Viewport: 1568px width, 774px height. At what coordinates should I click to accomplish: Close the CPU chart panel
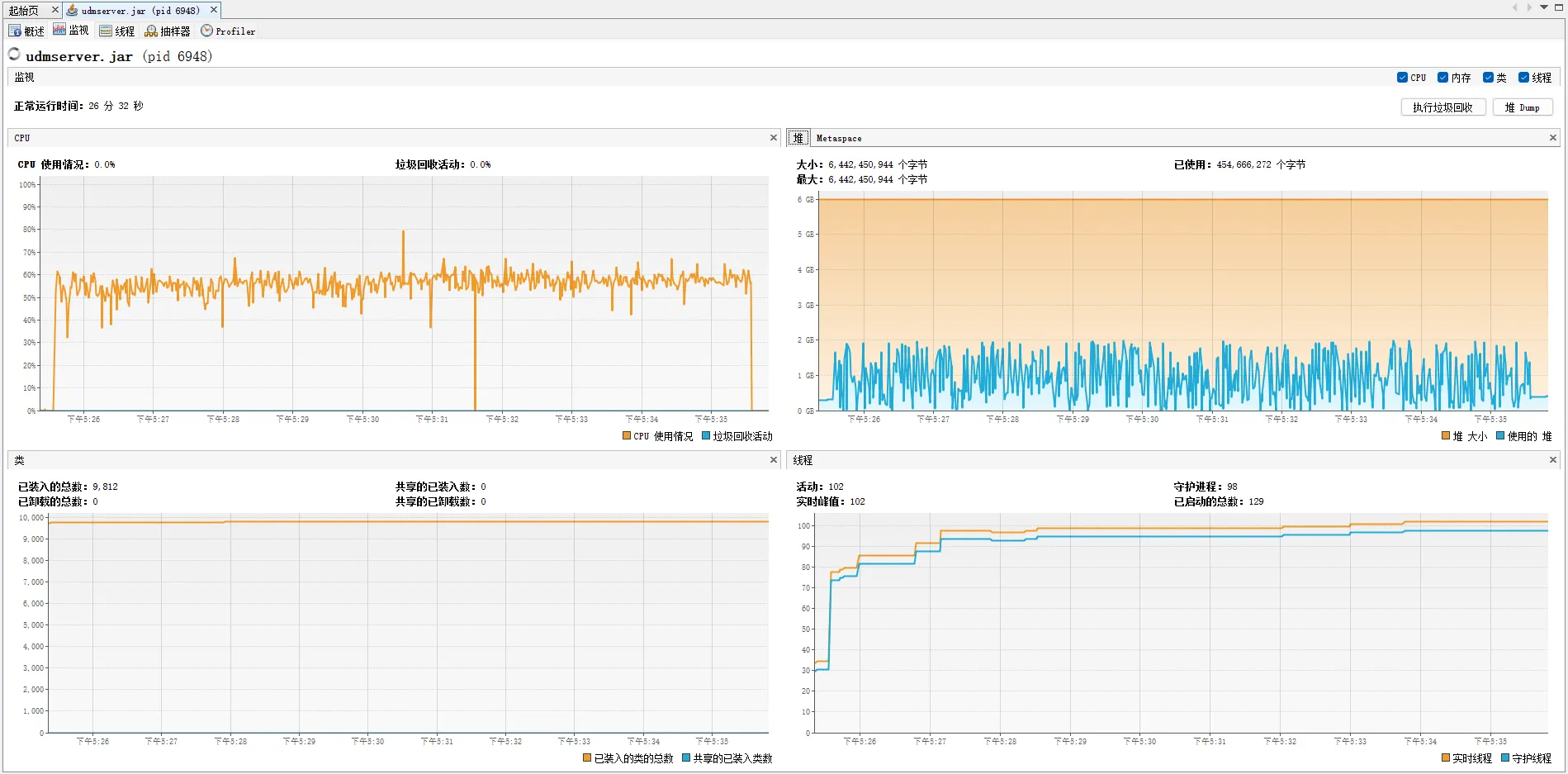(x=774, y=138)
